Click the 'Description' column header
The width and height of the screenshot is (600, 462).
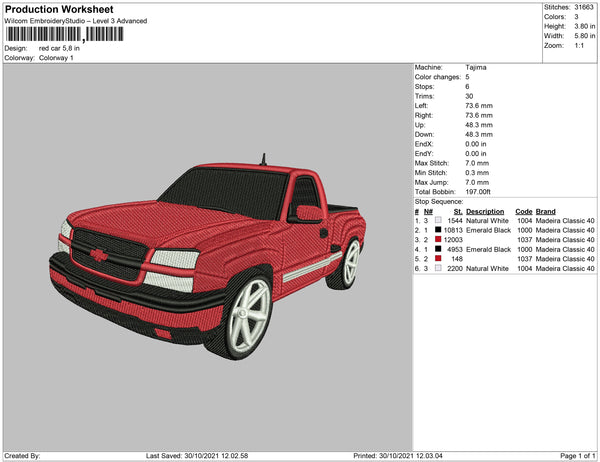[x=485, y=211]
